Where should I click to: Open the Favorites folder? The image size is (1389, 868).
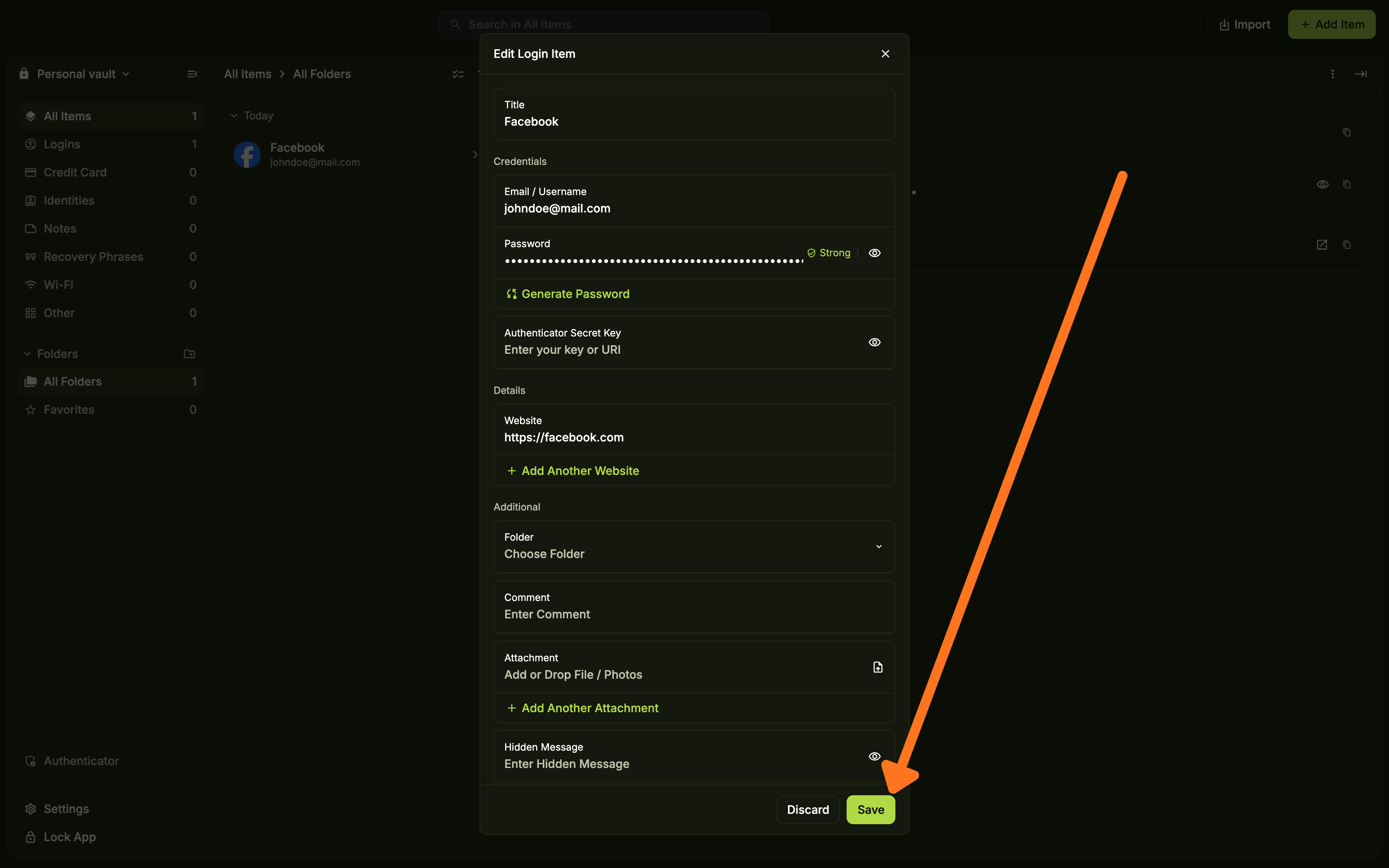pos(110,409)
